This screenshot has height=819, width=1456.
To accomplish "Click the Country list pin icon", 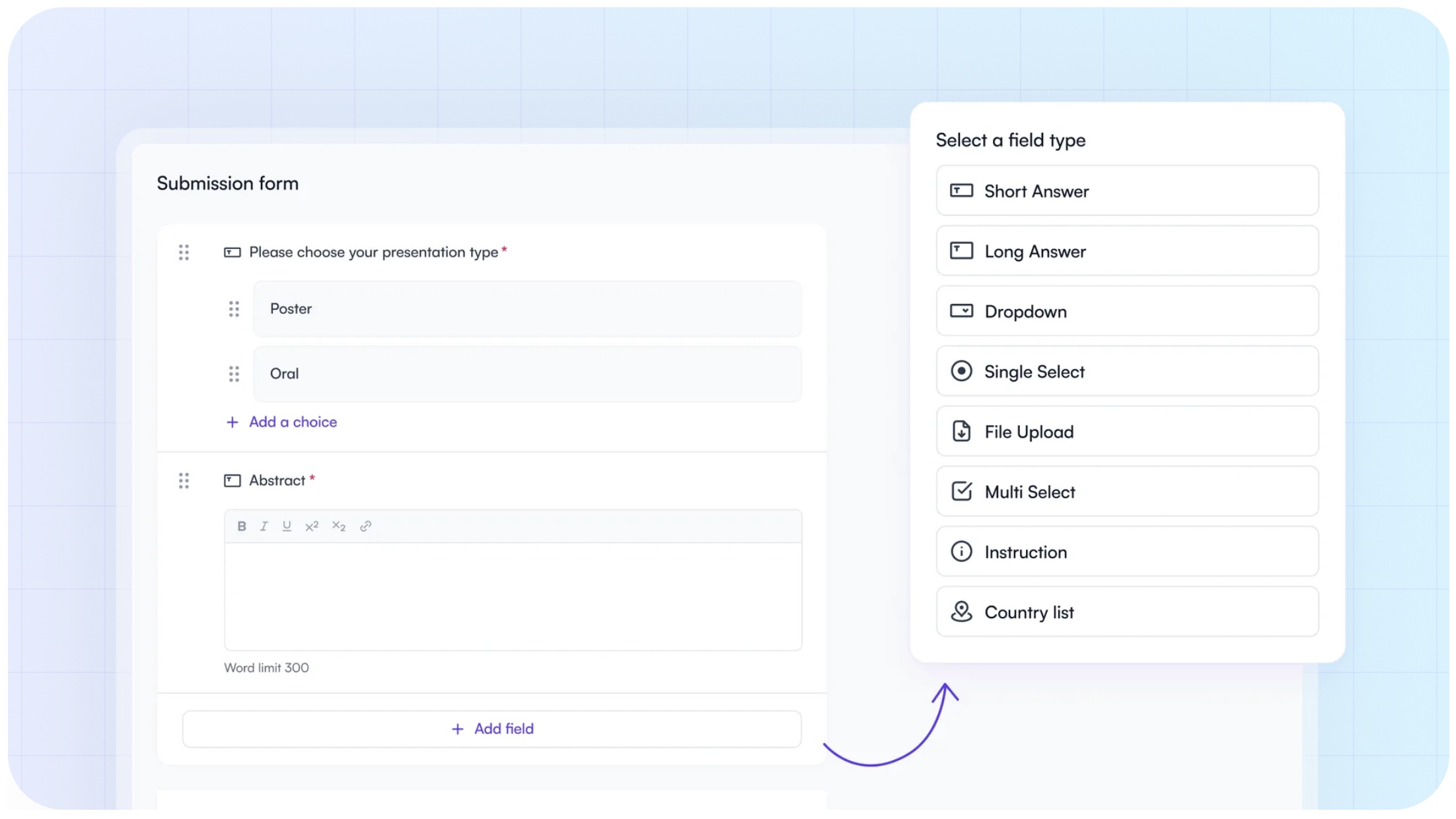I will click(961, 612).
